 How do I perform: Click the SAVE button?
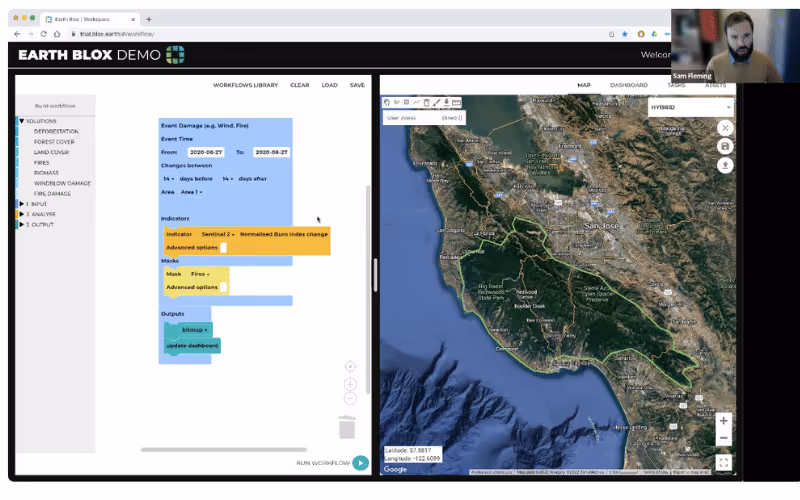[x=357, y=85]
